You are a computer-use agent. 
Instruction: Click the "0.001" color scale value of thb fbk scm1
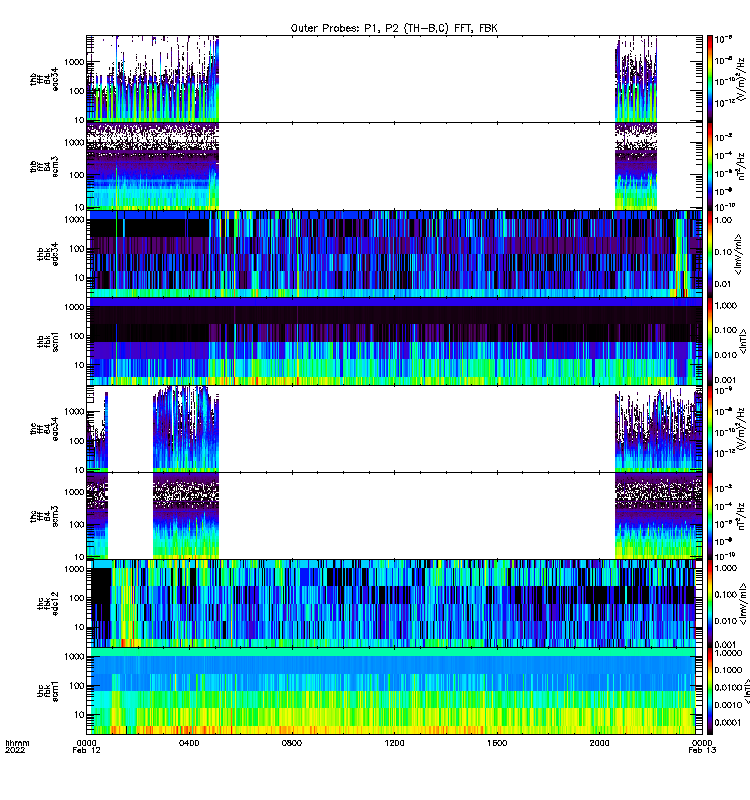726,380
